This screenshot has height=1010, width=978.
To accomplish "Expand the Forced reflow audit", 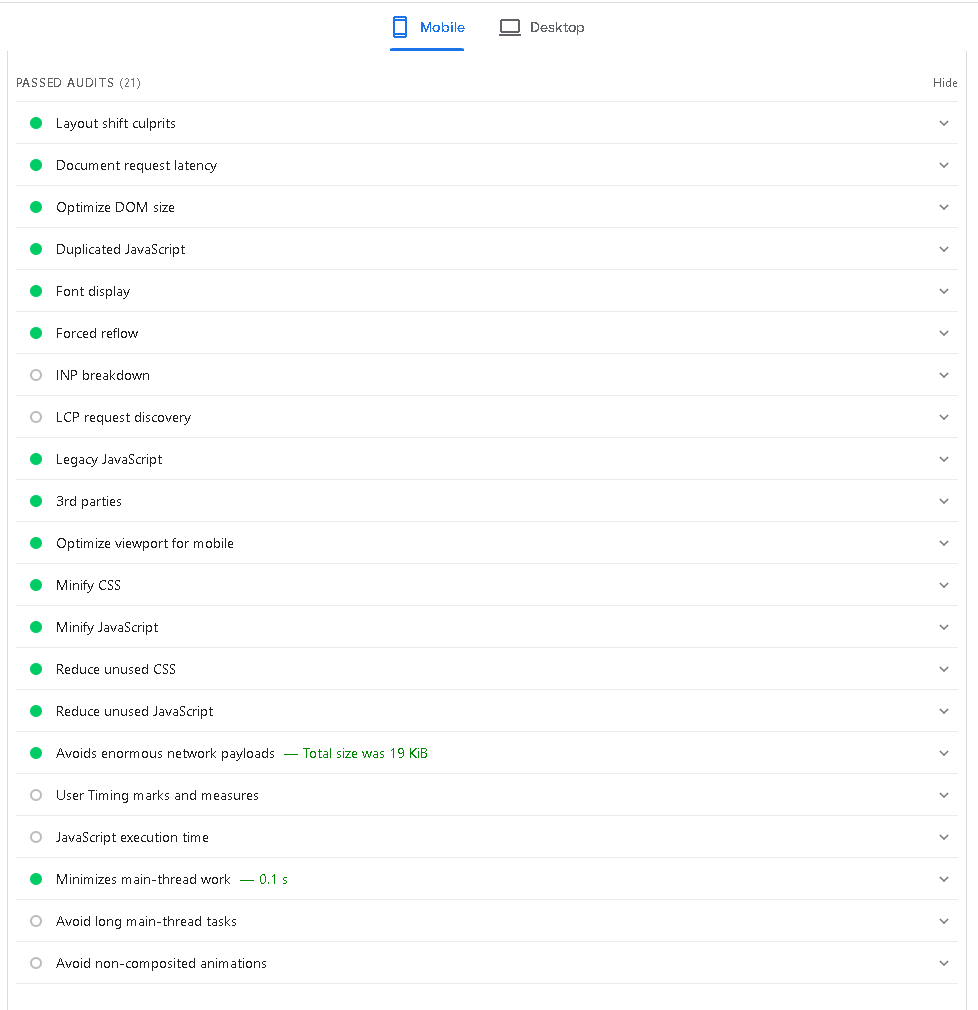I will click(x=944, y=333).
